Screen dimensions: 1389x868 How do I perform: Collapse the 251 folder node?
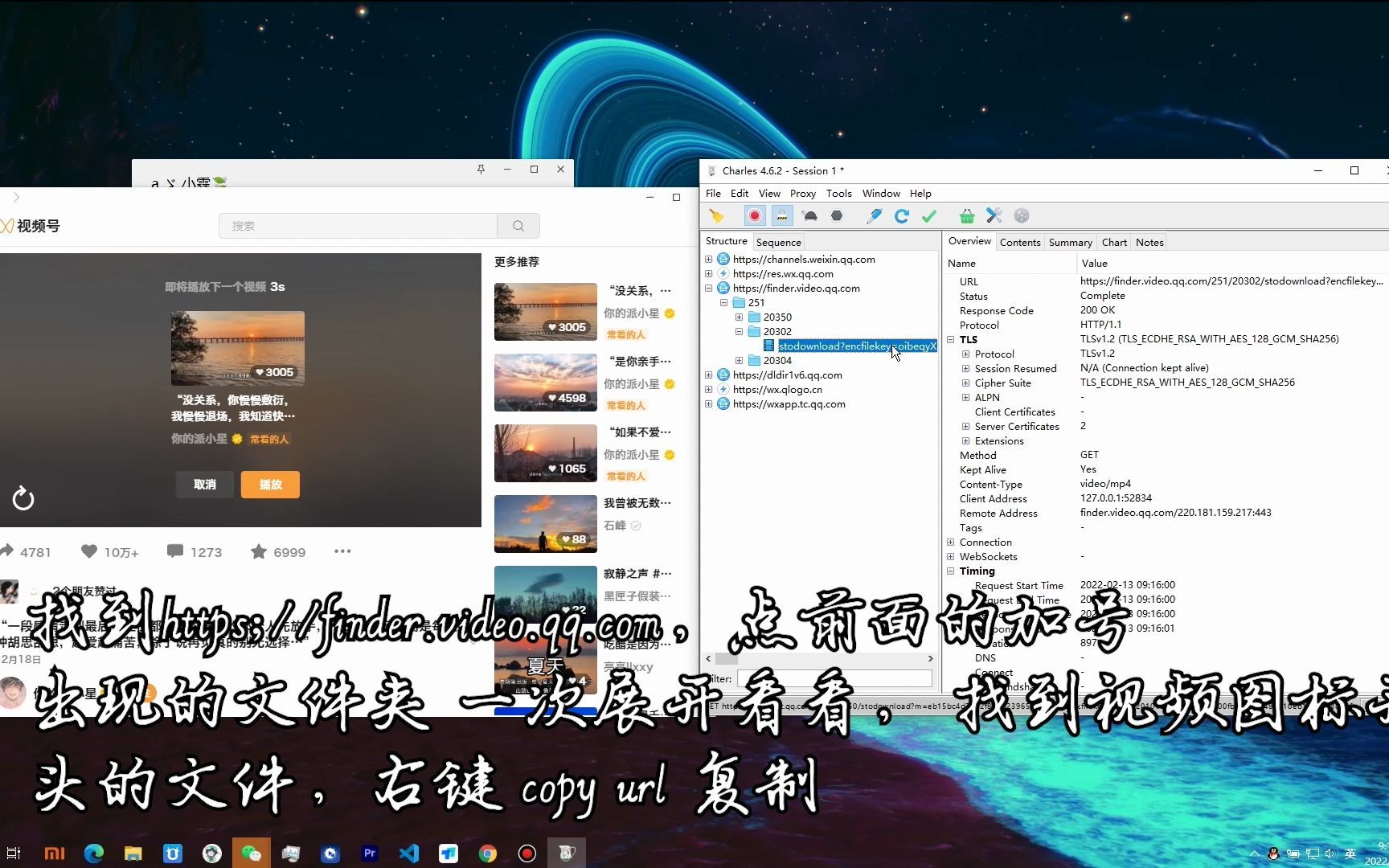(723, 303)
